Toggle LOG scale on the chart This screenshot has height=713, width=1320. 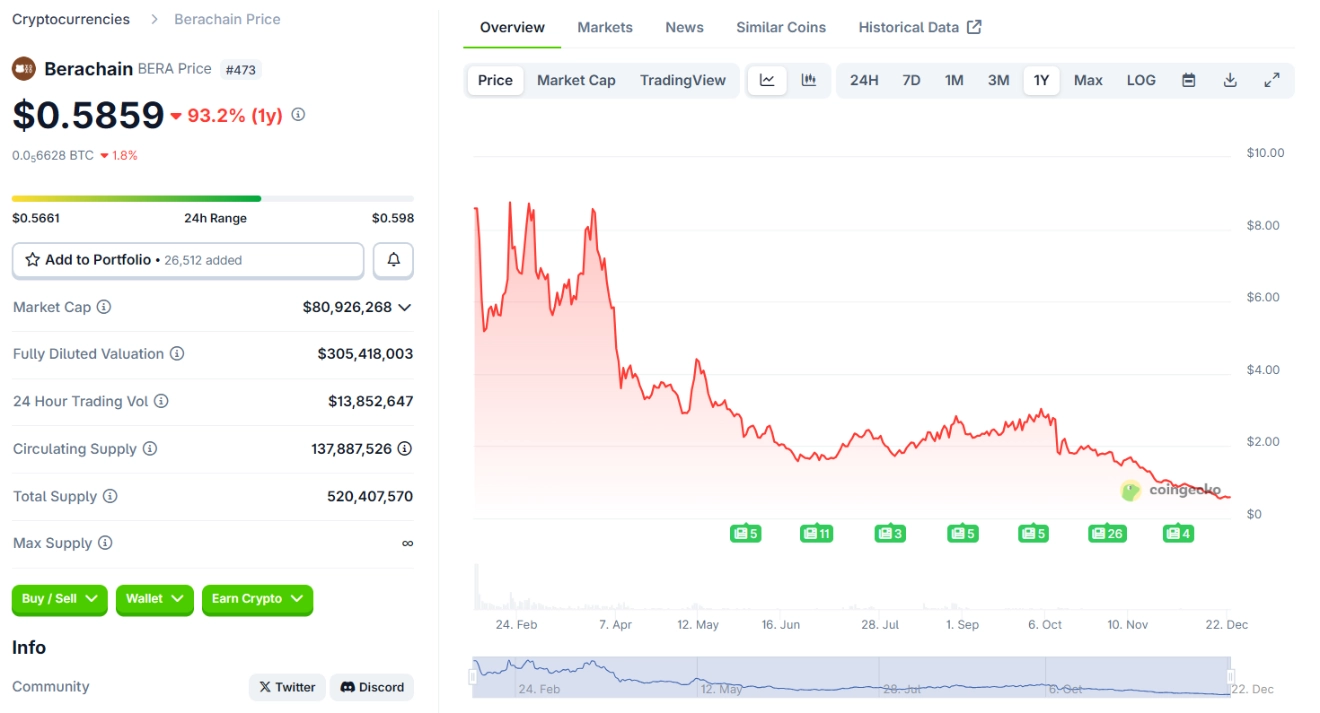point(1140,80)
